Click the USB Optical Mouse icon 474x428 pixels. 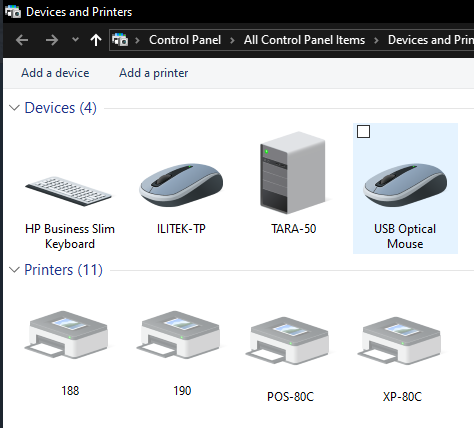coord(405,185)
